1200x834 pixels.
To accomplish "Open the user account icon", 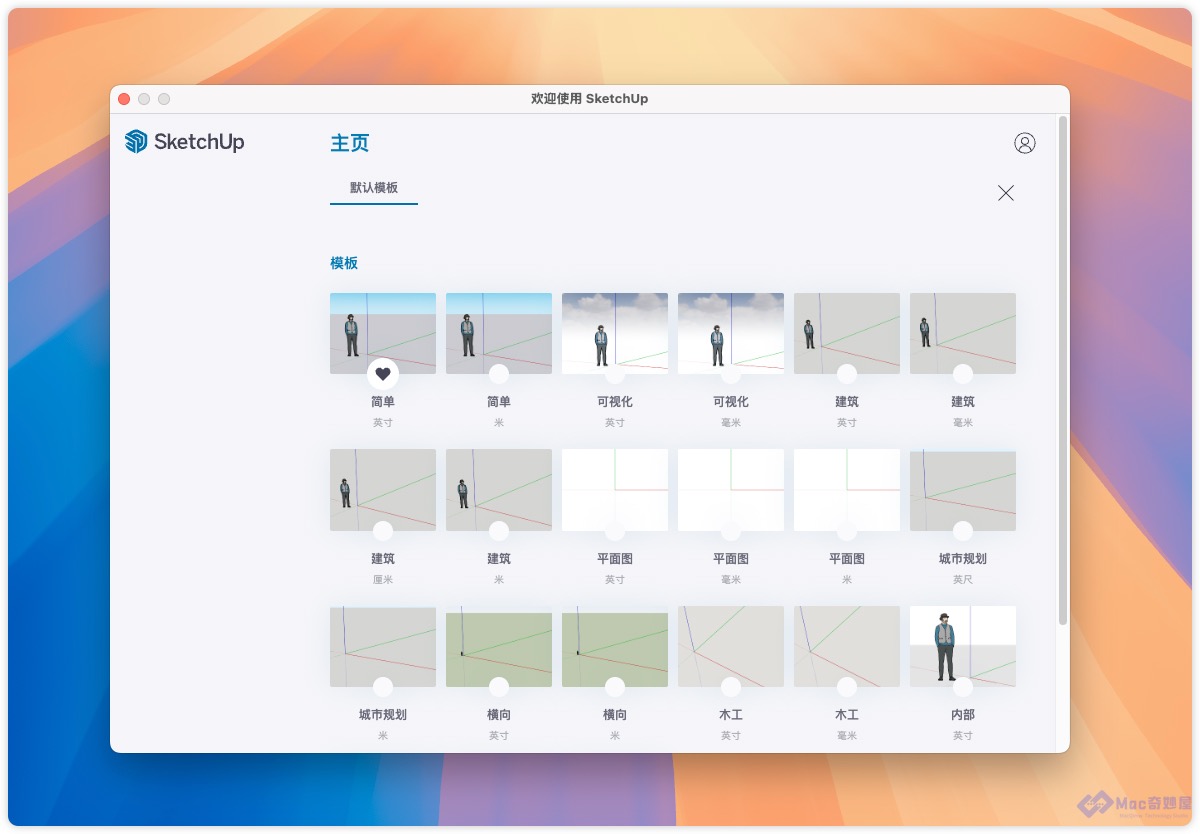I will [1025, 143].
